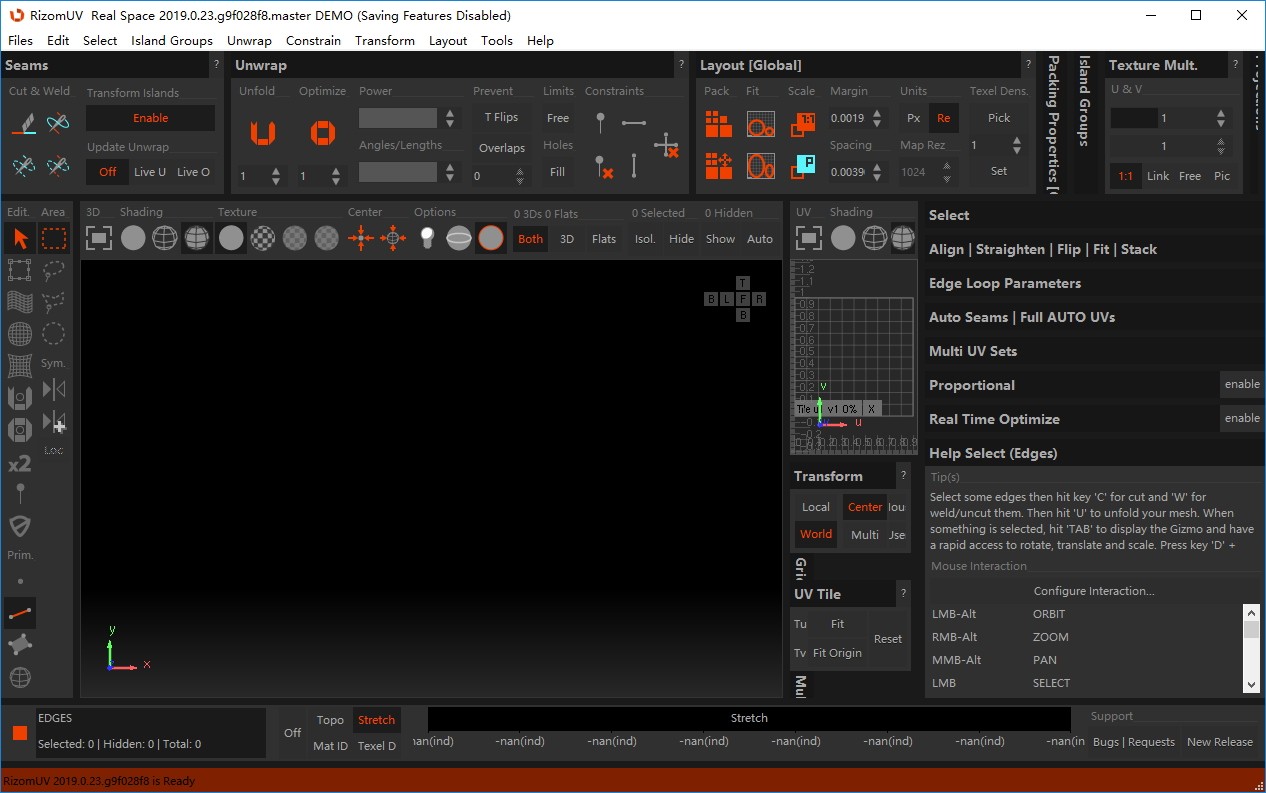Open the Unwrap menu
1266x793 pixels.
pos(249,41)
